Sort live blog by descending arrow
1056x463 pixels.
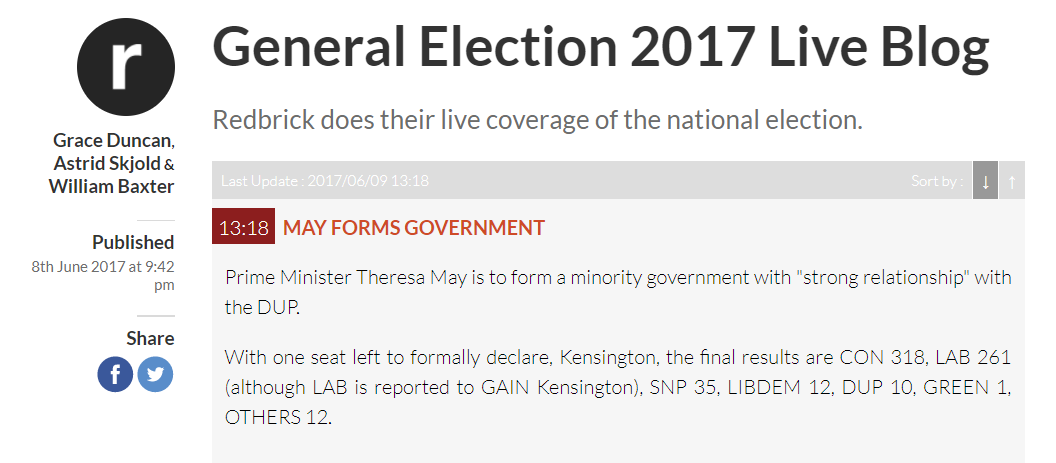pyautogui.click(x=985, y=180)
